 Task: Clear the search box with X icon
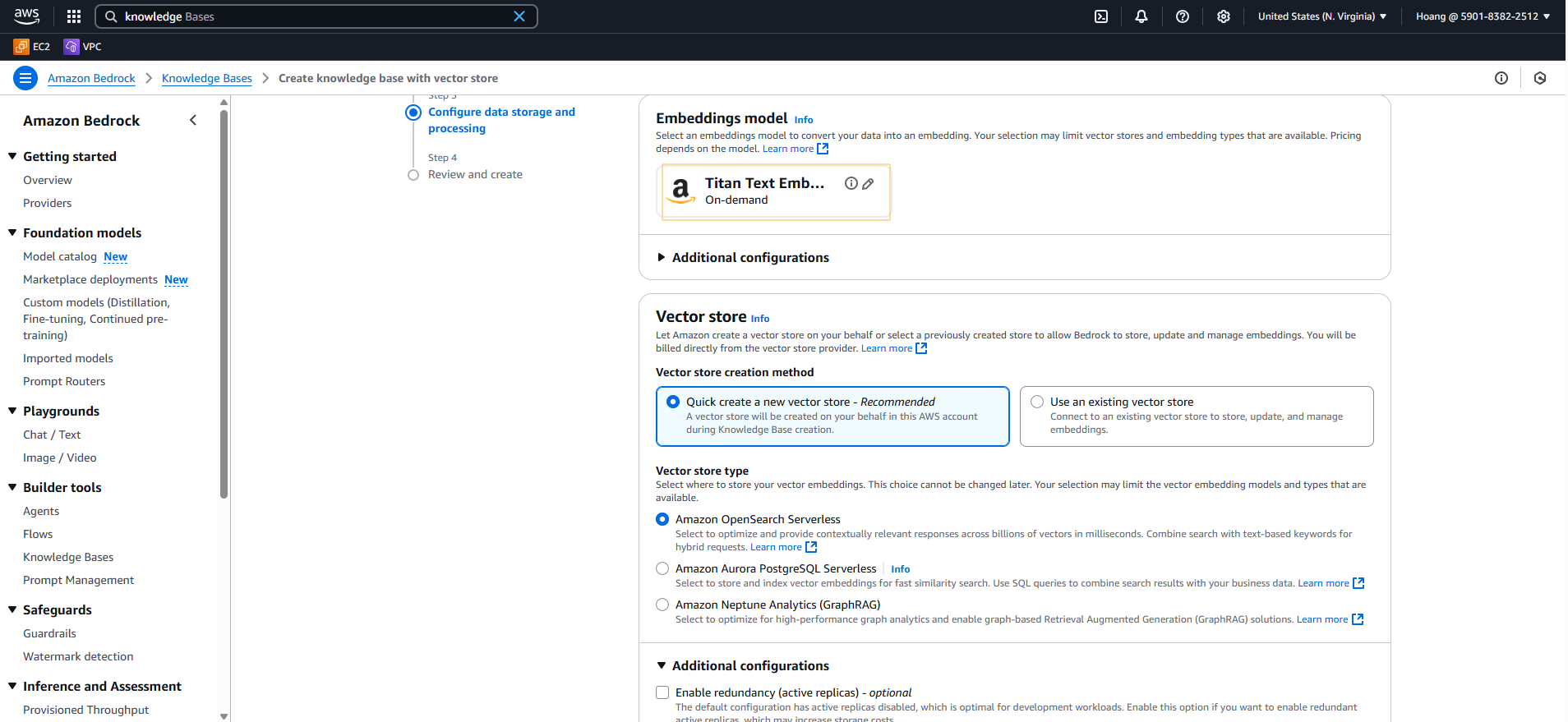tap(519, 16)
